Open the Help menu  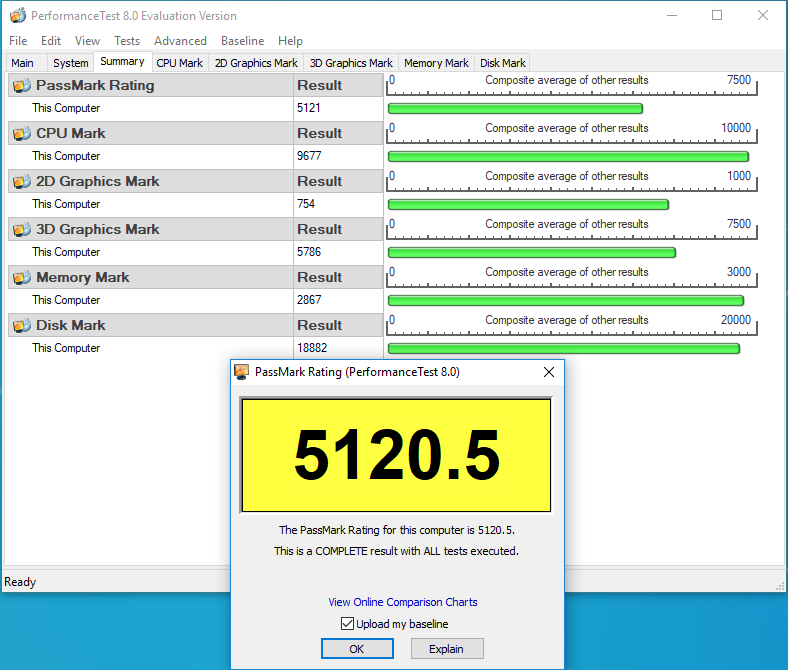coord(290,41)
